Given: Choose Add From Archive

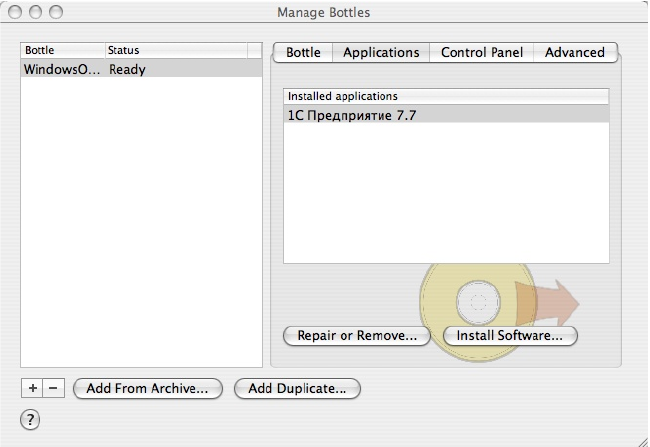Looking at the screenshot, I should click(x=147, y=388).
